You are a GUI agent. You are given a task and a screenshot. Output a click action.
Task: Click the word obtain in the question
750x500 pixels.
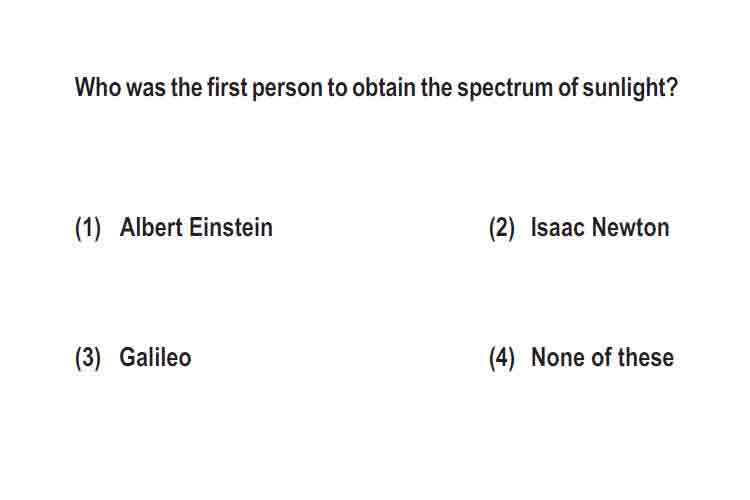pos(384,87)
